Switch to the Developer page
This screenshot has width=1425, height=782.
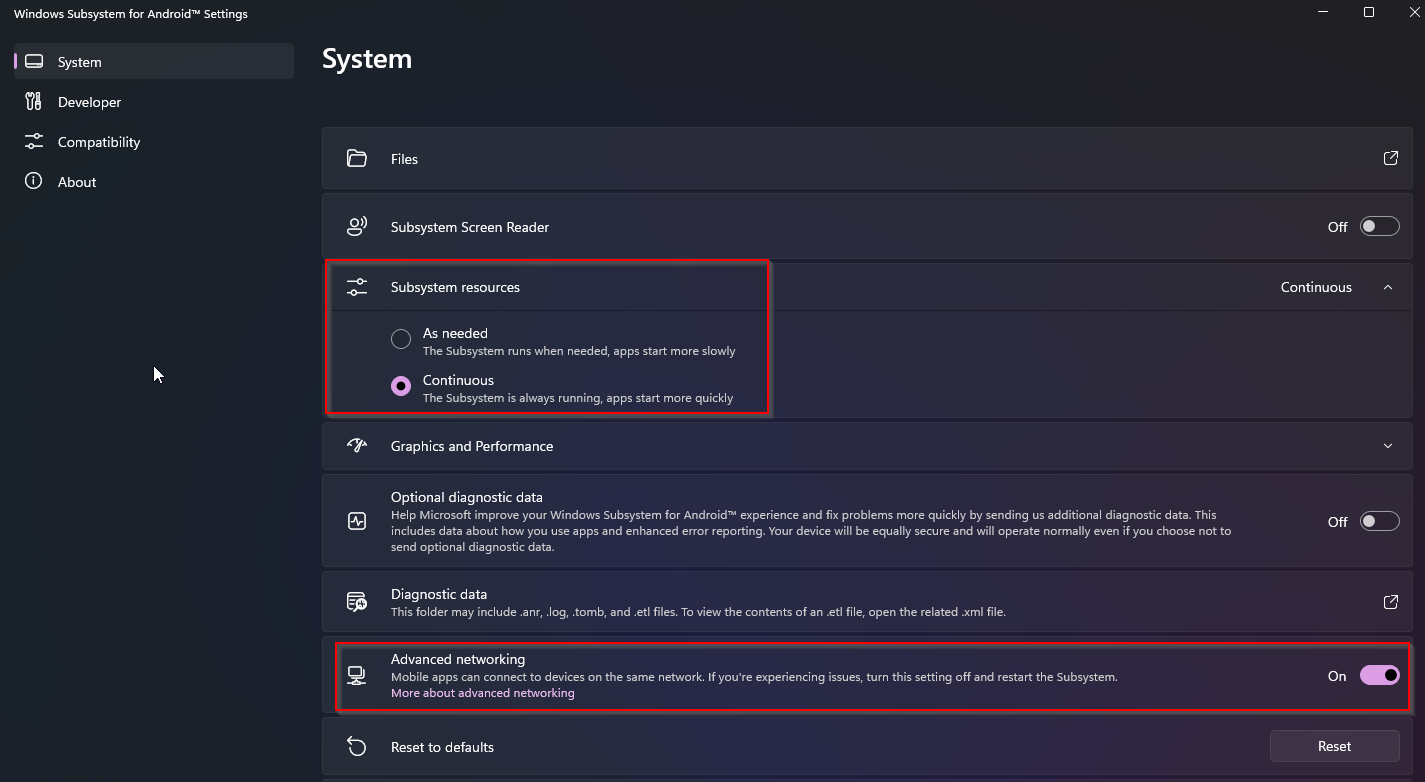pyautogui.click(x=90, y=101)
